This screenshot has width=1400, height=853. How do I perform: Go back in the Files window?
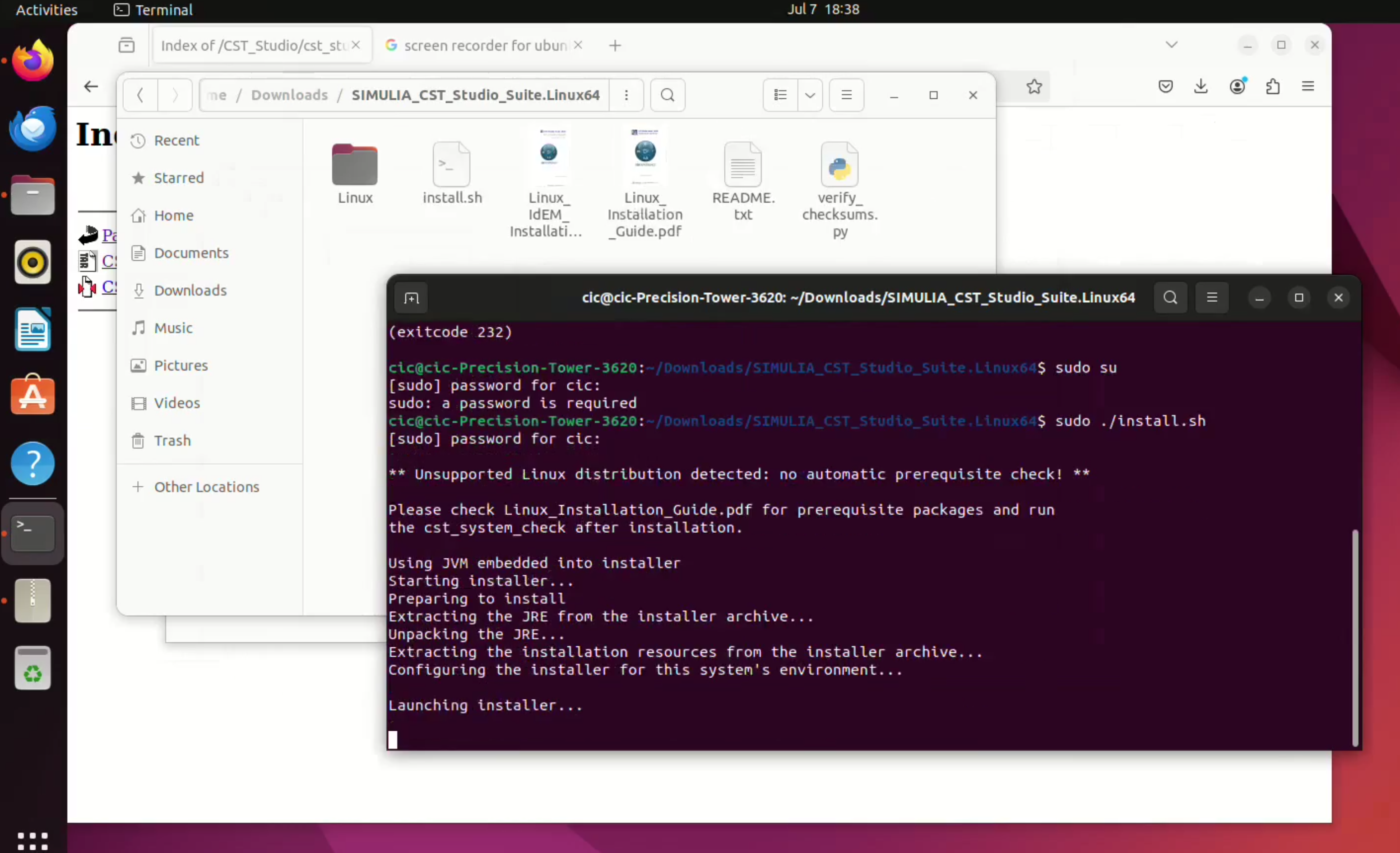(140, 95)
